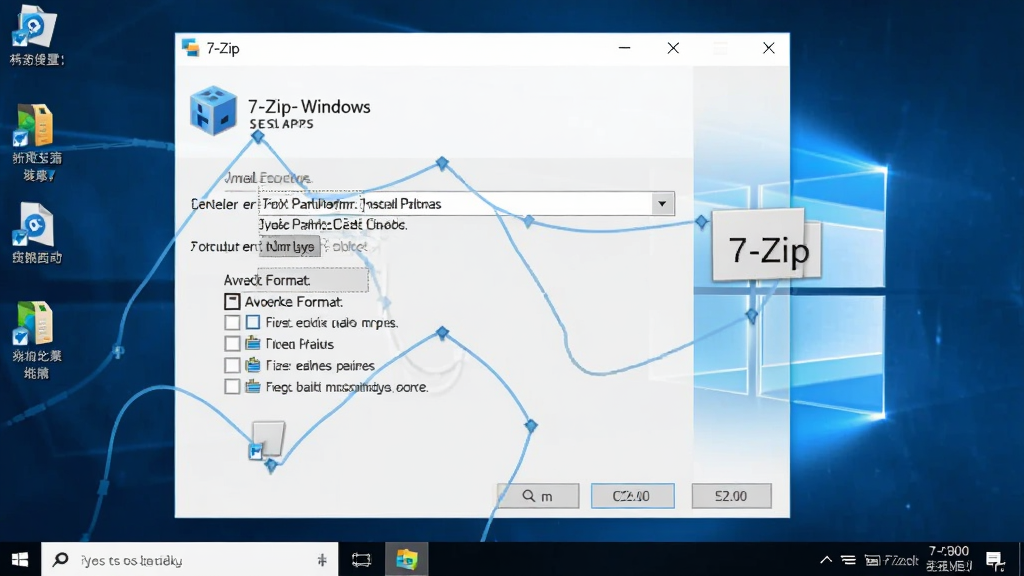Image resolution: width=1024 pixels, height=576 pixels.
Task: Click the taskbar search magnifier icon
Action: pyautogui.click(x=61, y=560)
